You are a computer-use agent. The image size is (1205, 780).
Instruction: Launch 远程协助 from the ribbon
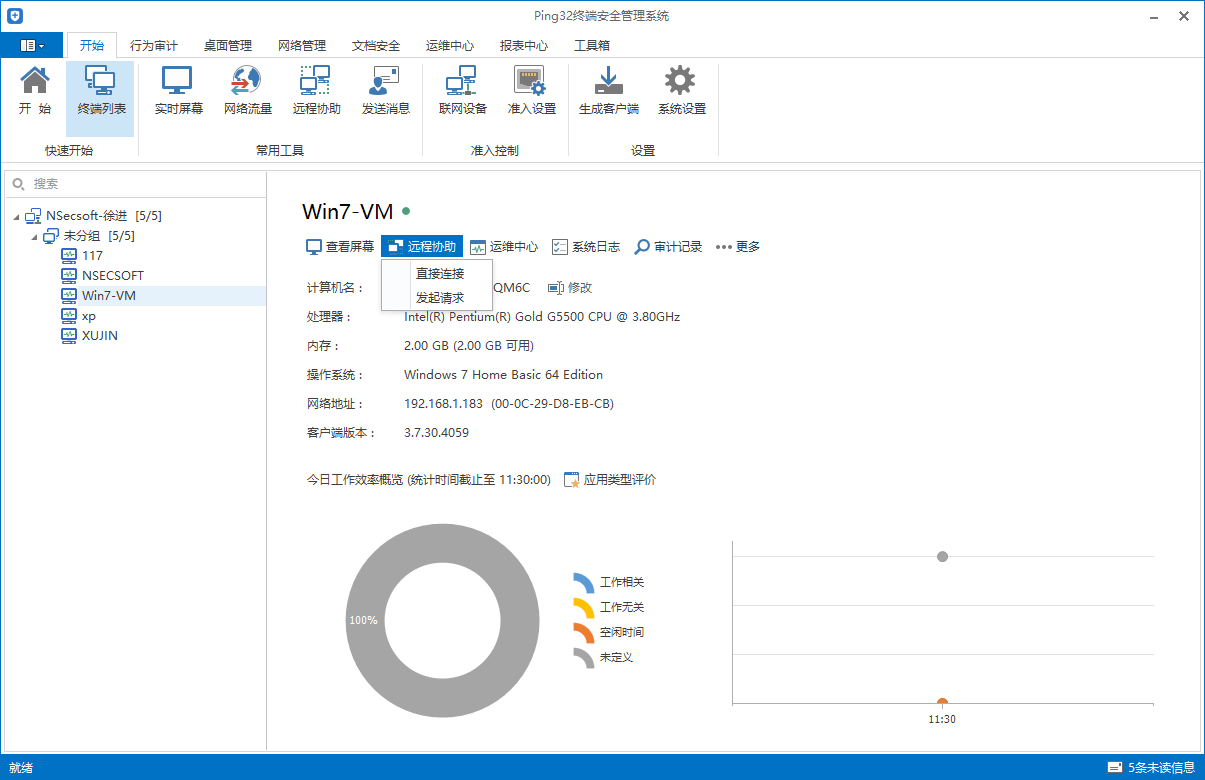click(x=316, y=91)
